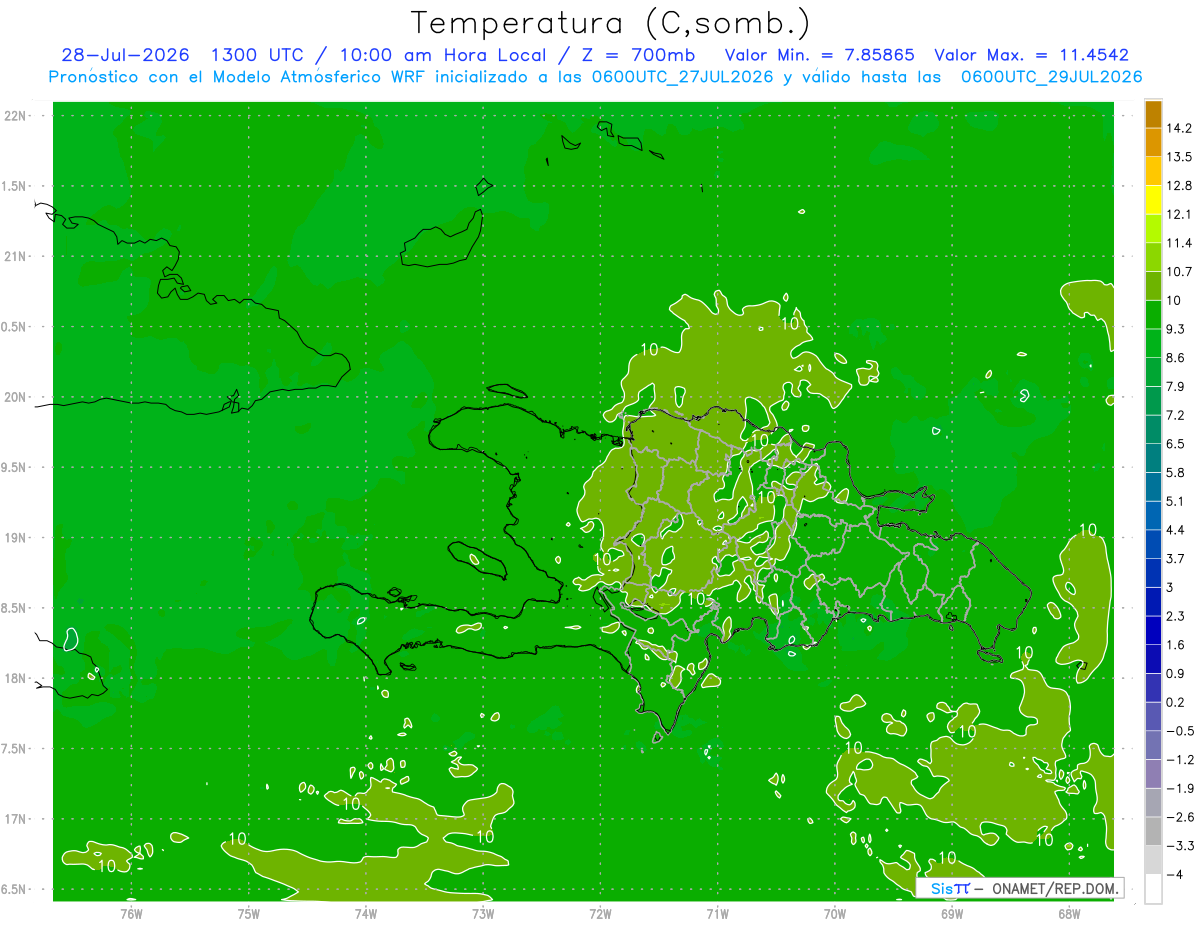Click the "0.9" color scale value
This screenshot has height=927, width=1200.
pyautogui.click(x=1176, y=673)
